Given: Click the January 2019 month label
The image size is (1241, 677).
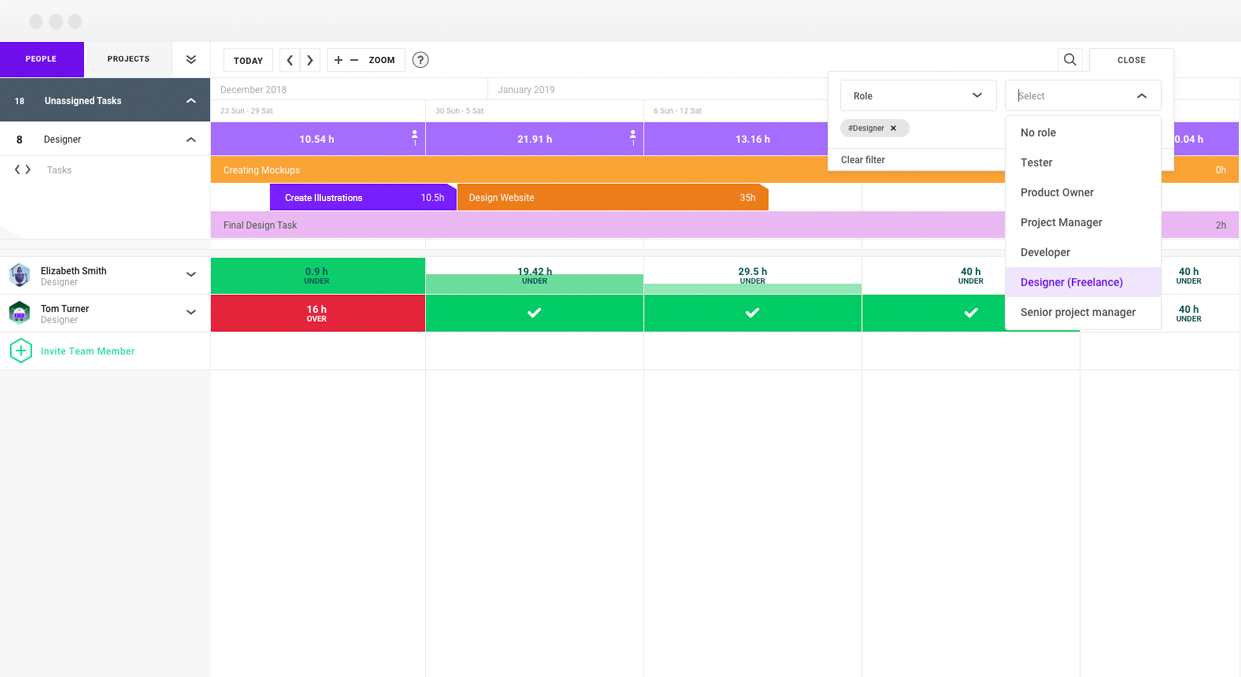Looking at the screenshot, I should coord(526,90).
